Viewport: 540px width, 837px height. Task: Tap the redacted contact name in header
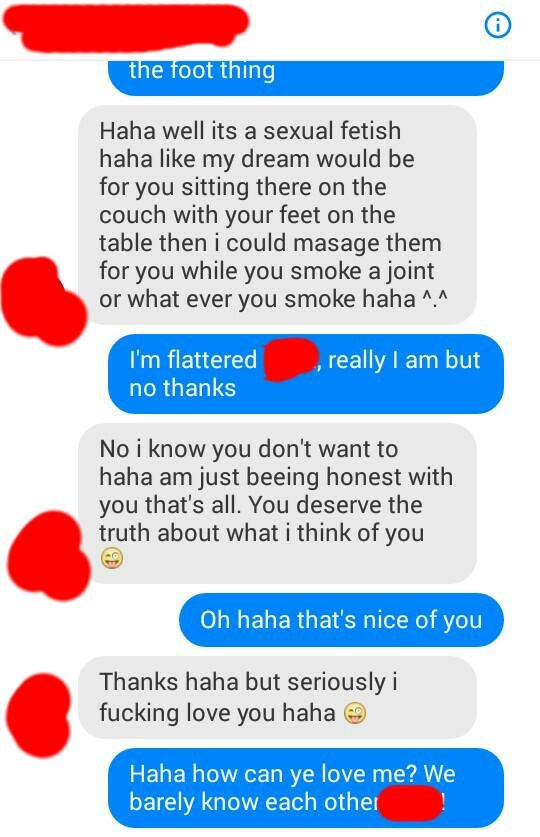tap(126, 27)
